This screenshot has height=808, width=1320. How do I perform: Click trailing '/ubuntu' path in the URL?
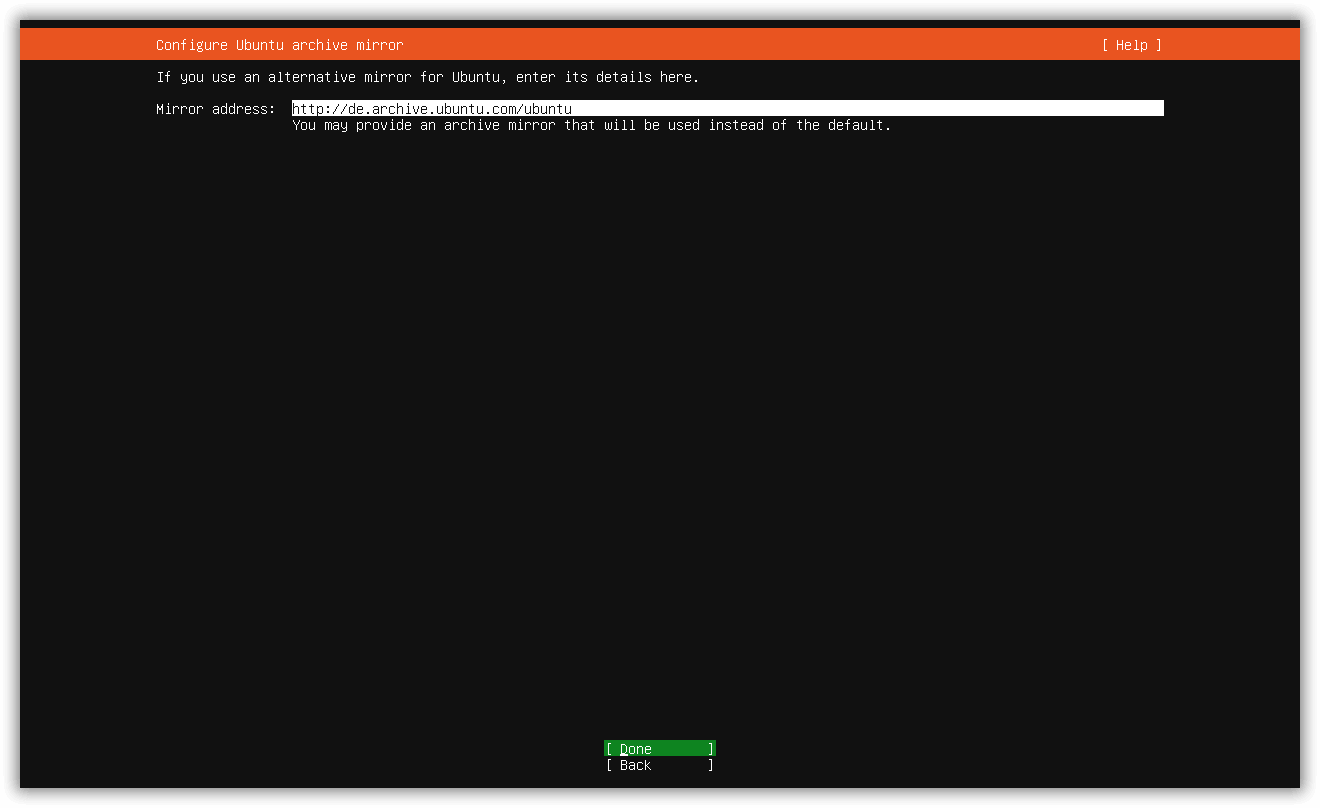(x=544, y=108)
